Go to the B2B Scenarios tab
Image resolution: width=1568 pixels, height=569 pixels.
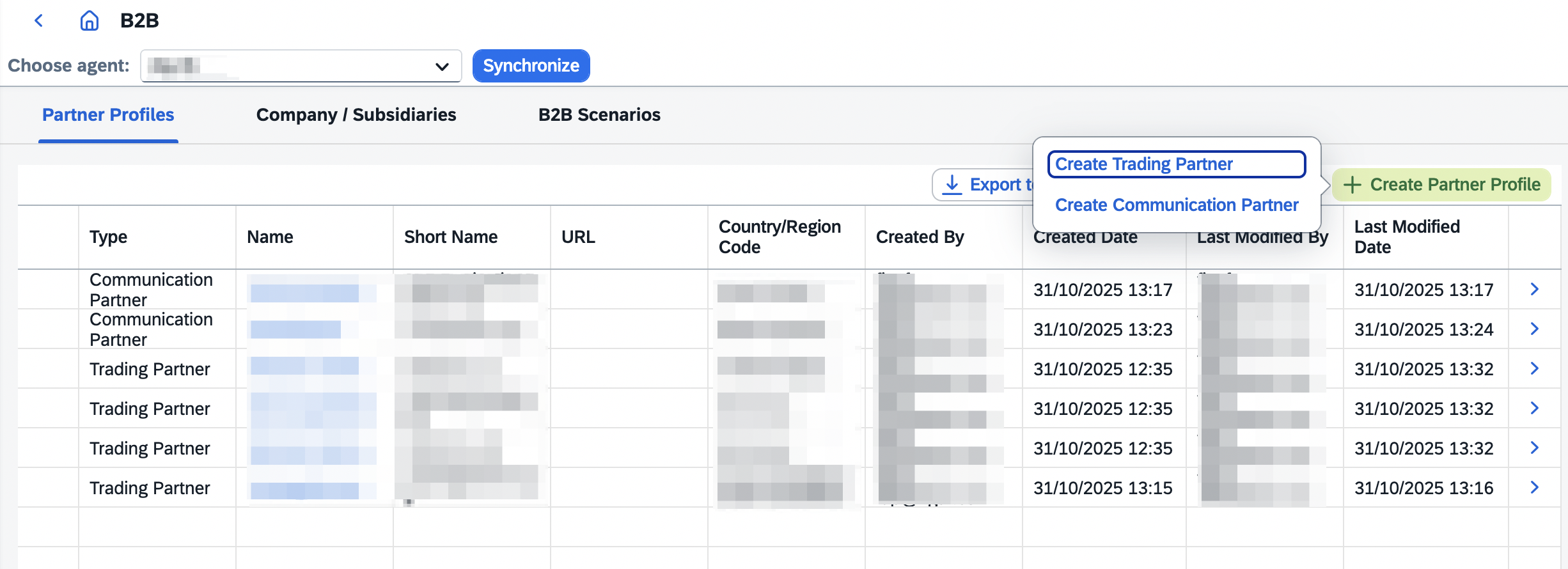point(599,115)
